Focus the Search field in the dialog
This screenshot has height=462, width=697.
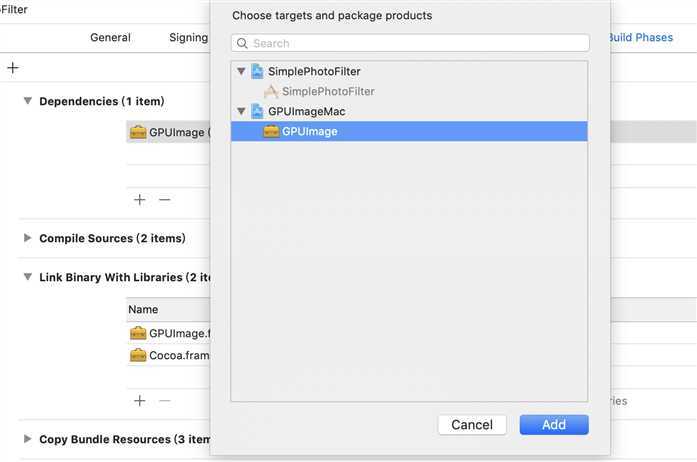(410, 43)
